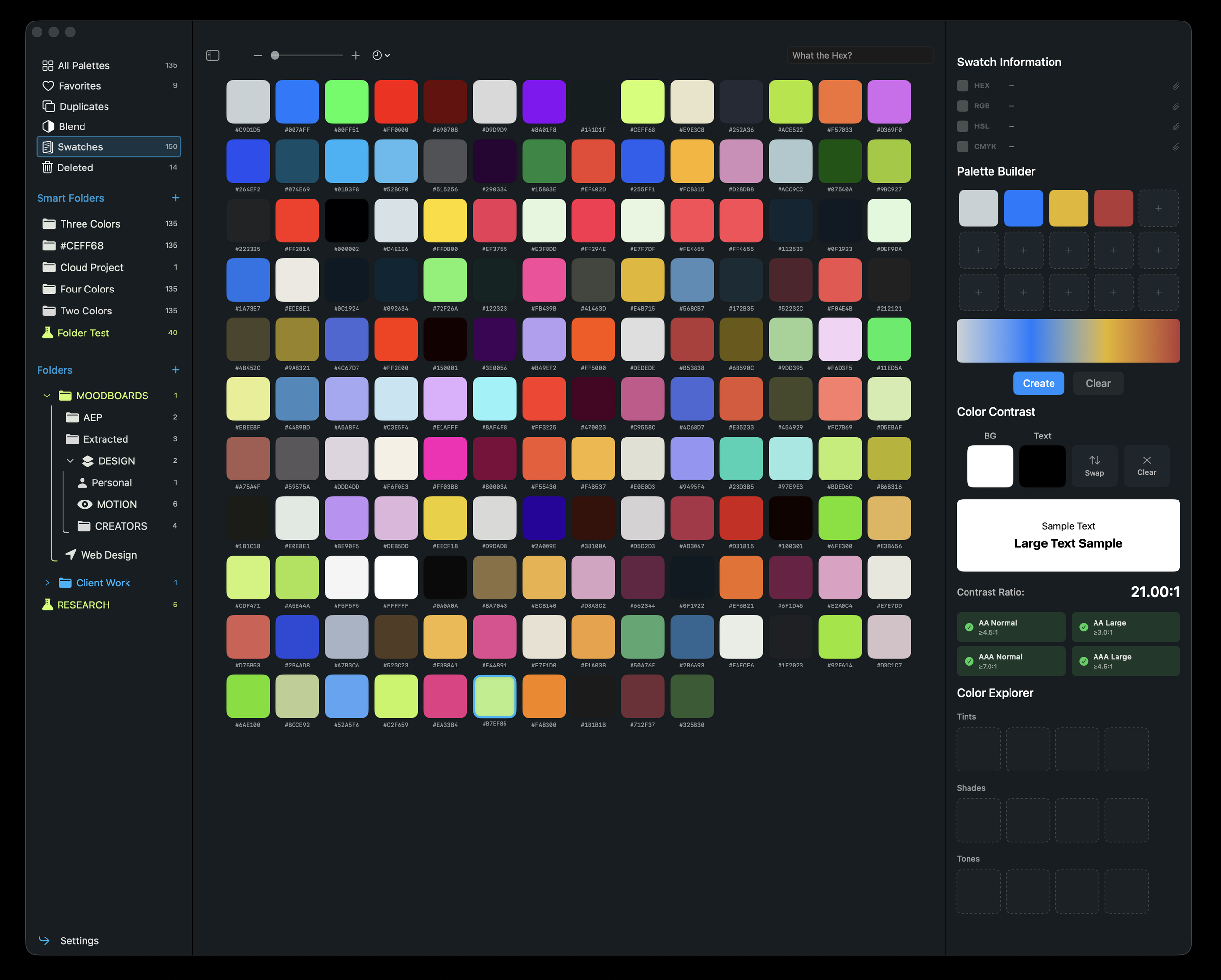Add a new smart folder

coord(175,198)
